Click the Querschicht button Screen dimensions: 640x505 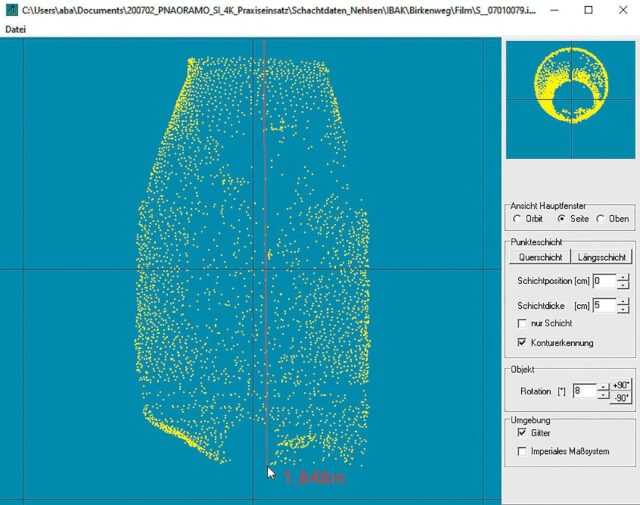click(x=540, y=257)
